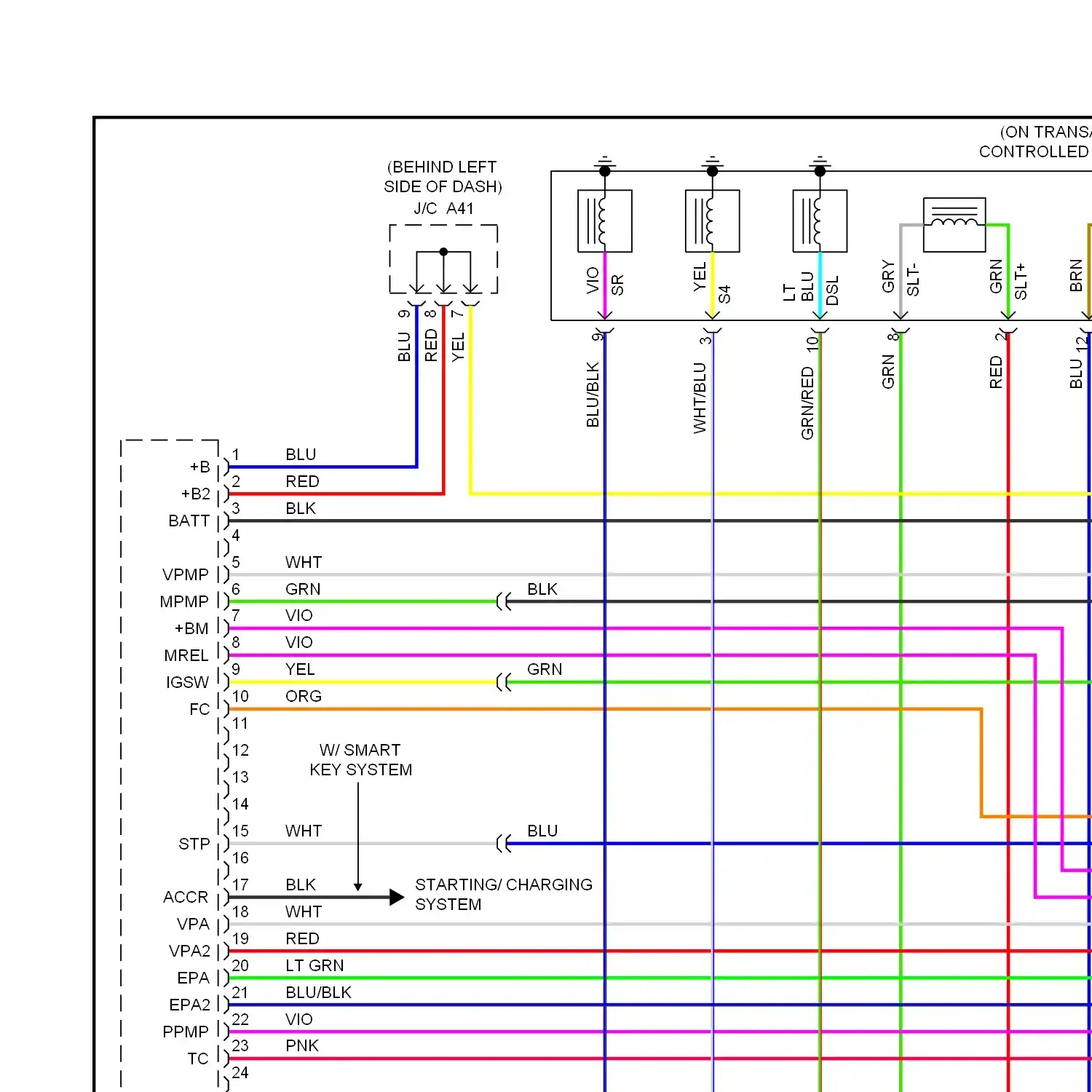Click the arrowhead pointing to STARTING/ CHARGING SYSTEM

397,897
